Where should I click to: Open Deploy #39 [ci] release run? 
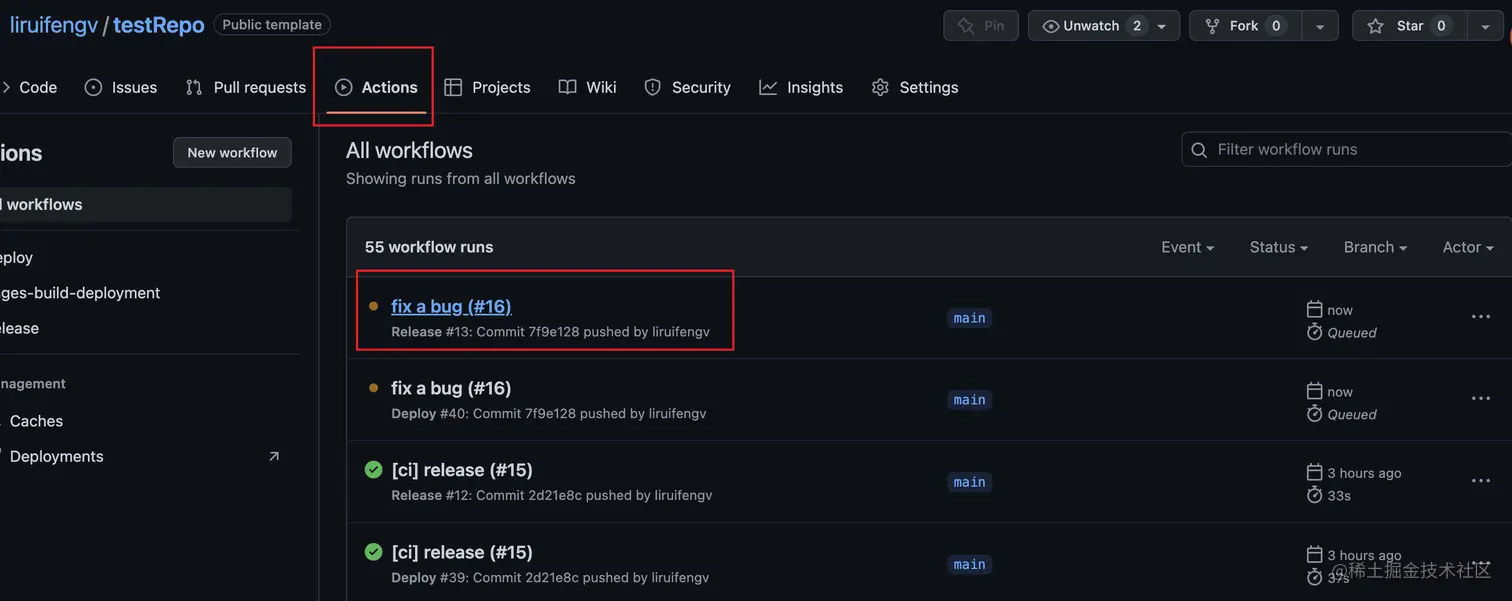coord(462,552)
